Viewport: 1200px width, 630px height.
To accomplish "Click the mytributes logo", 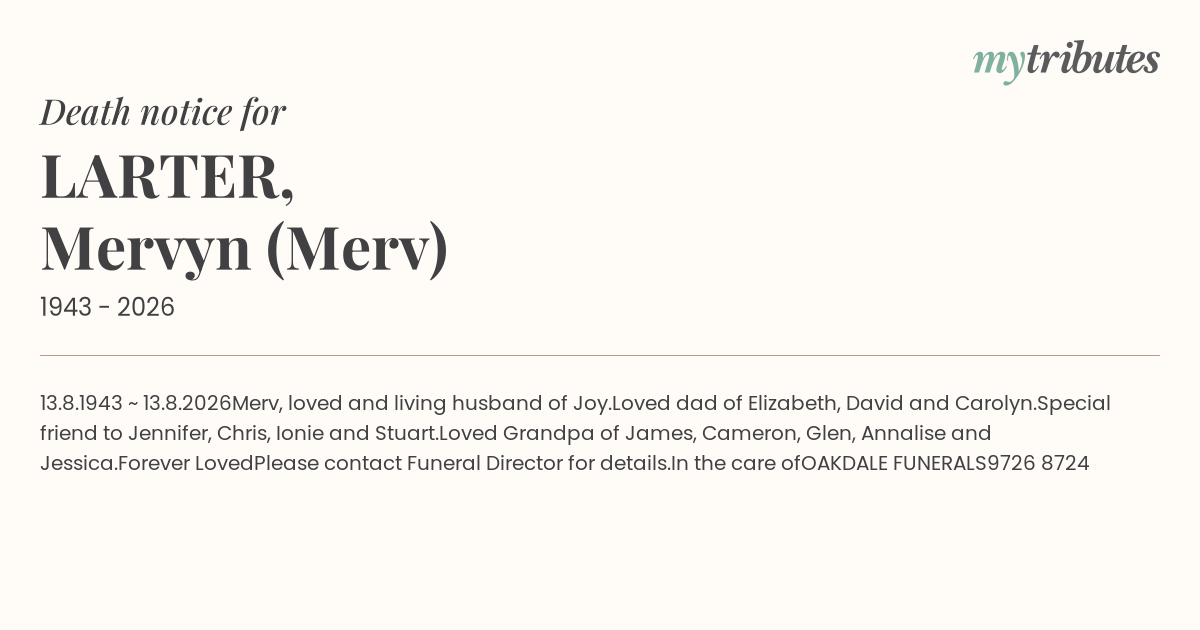I will (x=1066, y=61).
